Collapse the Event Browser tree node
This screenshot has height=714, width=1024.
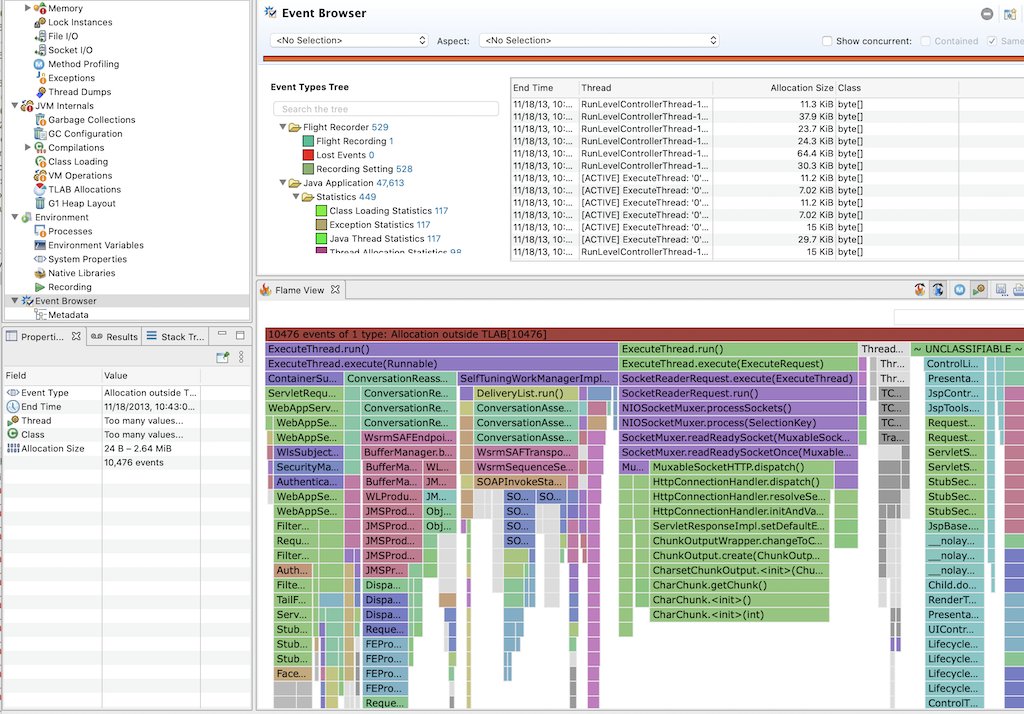(14, 300)
